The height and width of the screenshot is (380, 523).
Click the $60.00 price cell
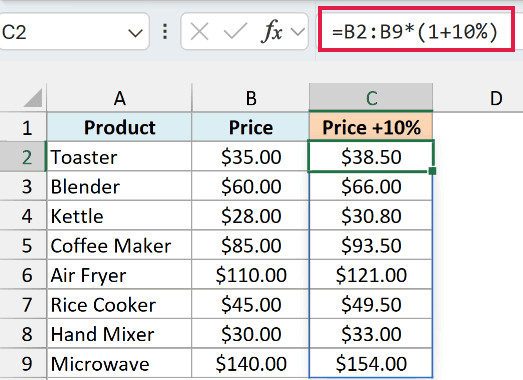[x=251, y=186]
